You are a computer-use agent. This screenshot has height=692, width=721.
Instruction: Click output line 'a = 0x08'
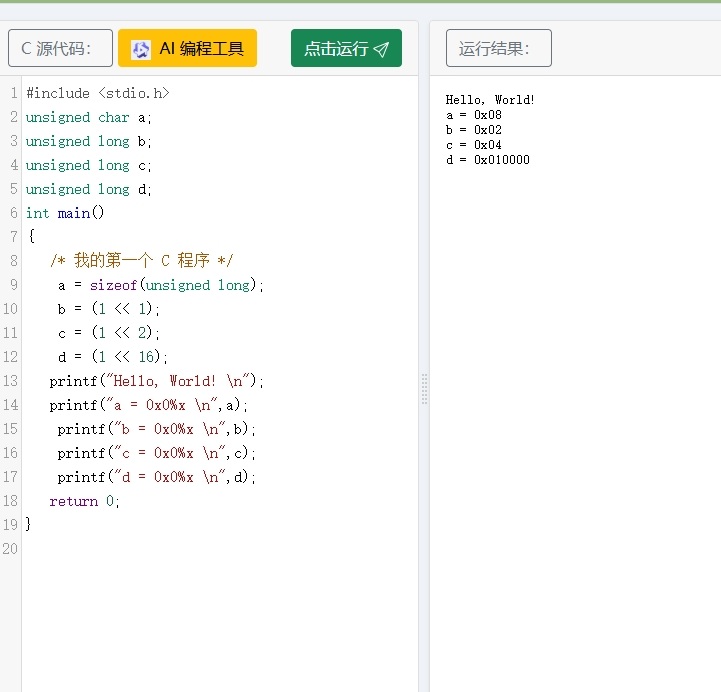click(x=474, y=115)
